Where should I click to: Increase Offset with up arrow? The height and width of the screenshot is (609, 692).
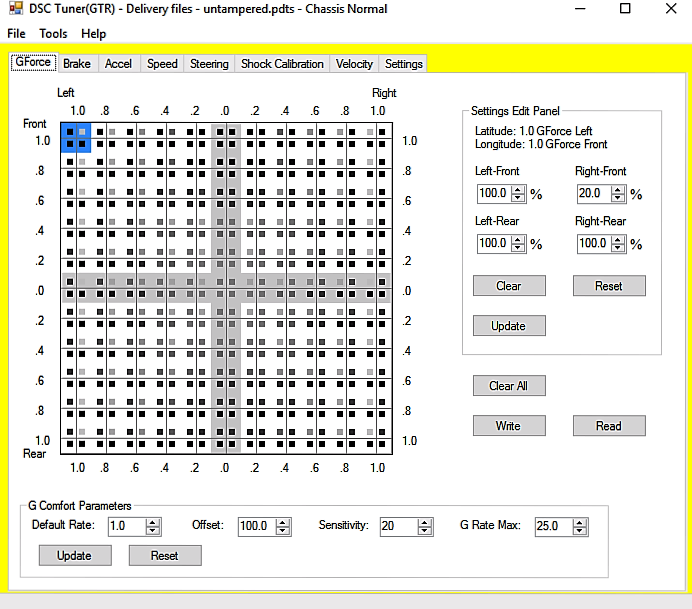click(283, 523)
